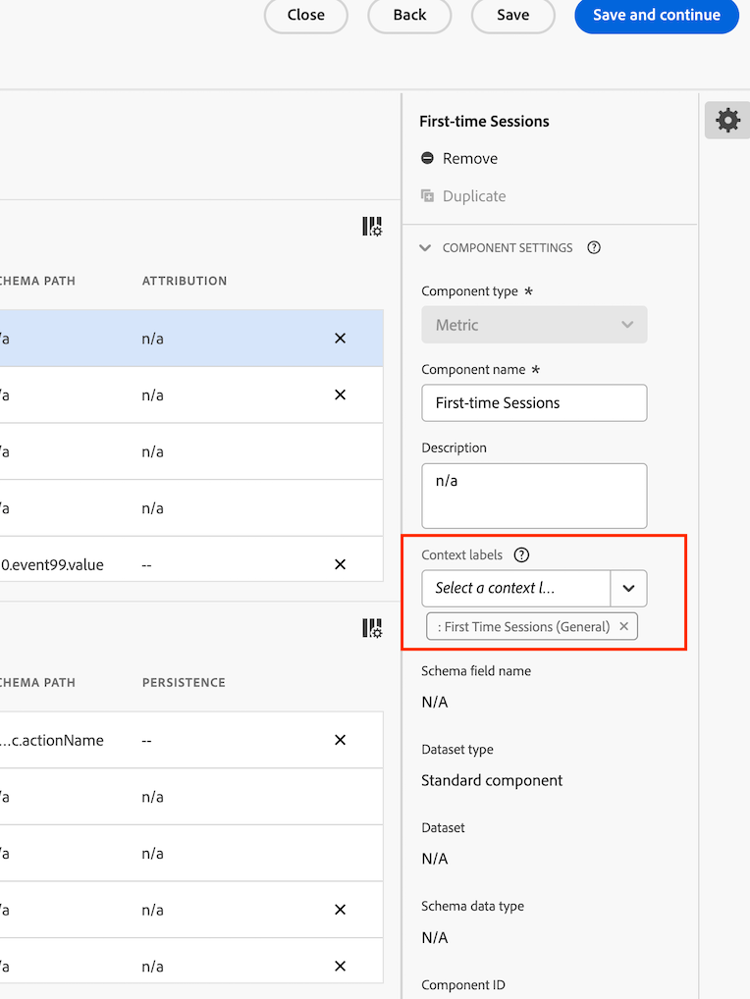
Task: Remove the highlighted top metric row
Action: pyautogui.click(x=340, y=338)
